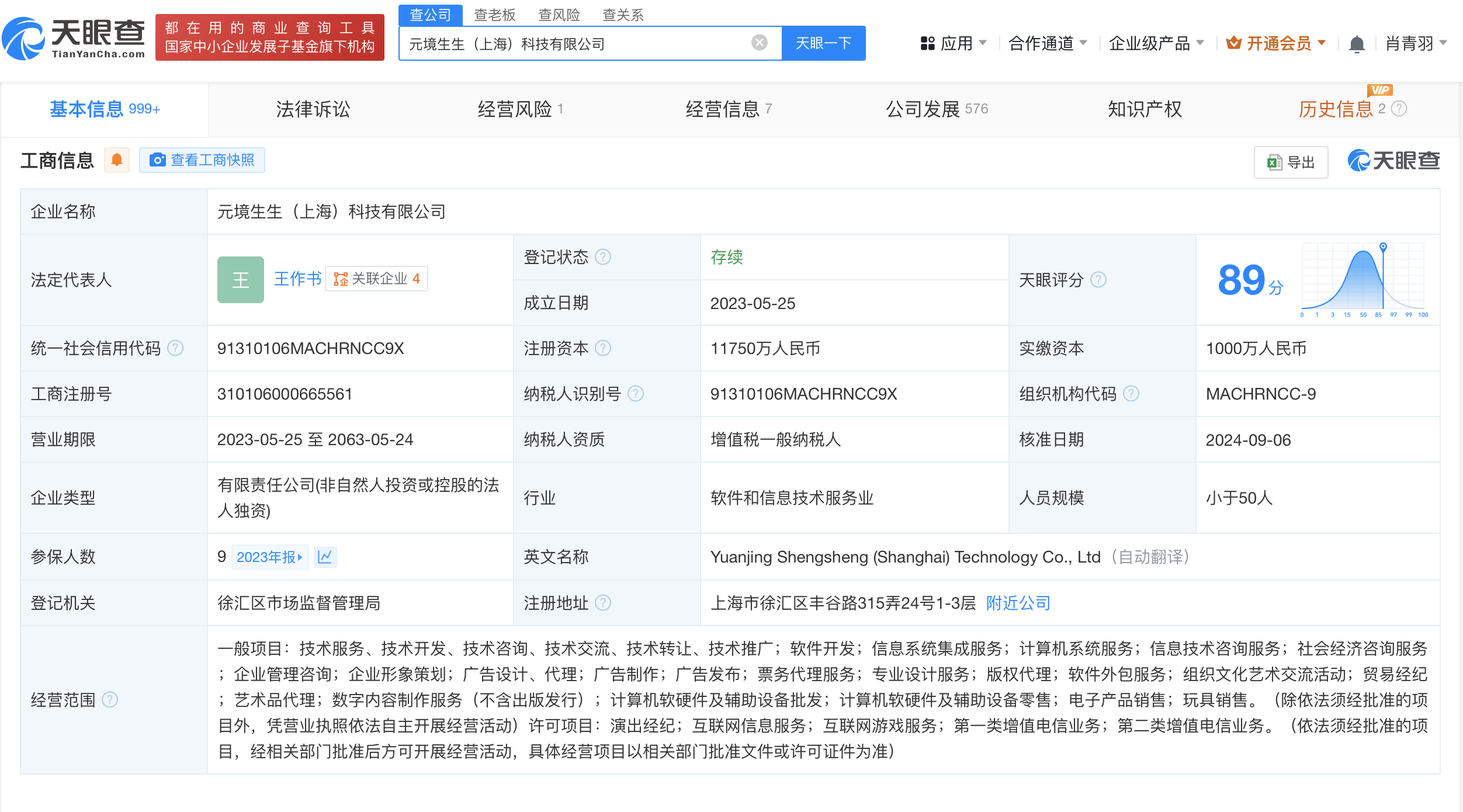Click the 天眼一下 search button
Image resolution: width=1463 pixels, height=812 pixels.
click(823, 43)
